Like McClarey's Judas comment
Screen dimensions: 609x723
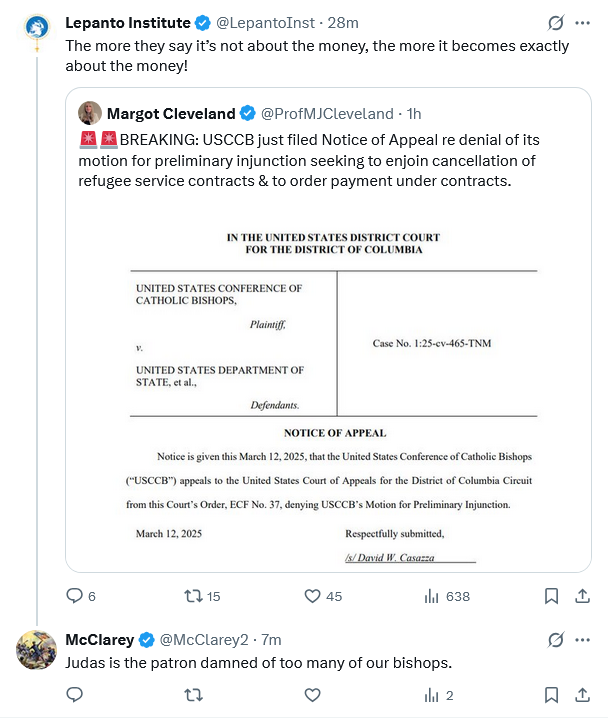click(313, 695)
